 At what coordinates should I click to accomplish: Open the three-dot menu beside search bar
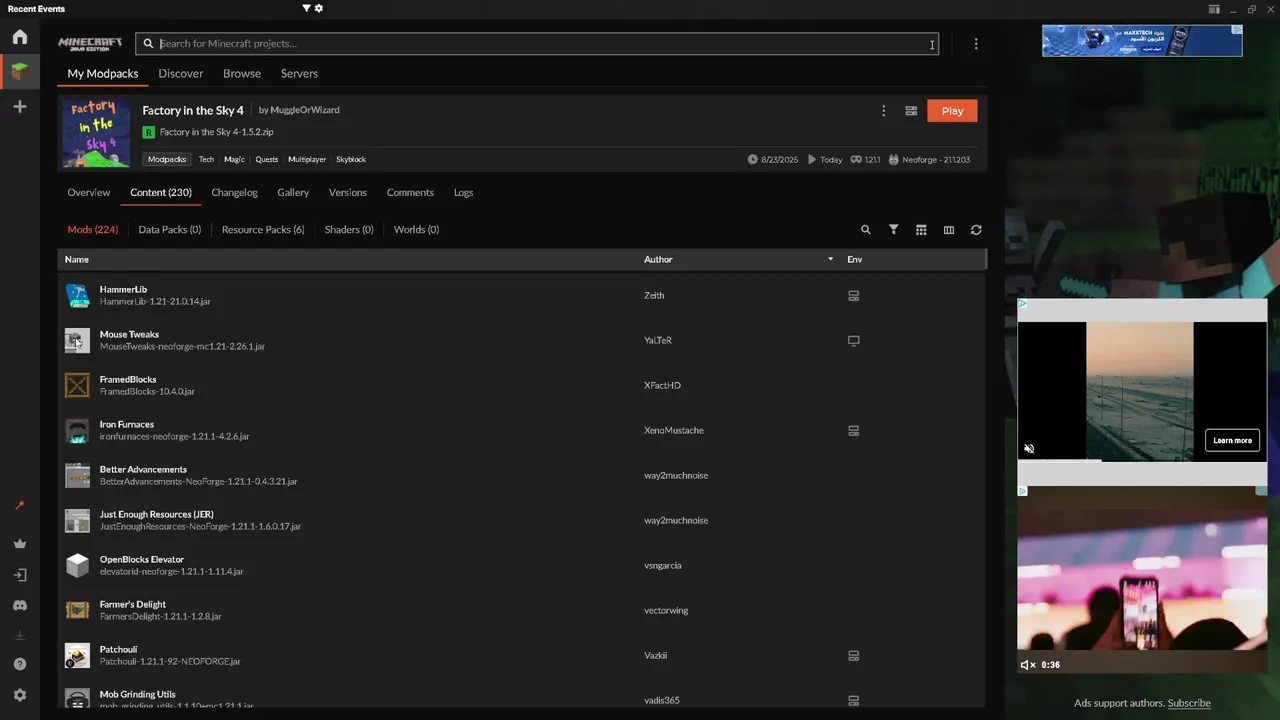coord(976,43)
